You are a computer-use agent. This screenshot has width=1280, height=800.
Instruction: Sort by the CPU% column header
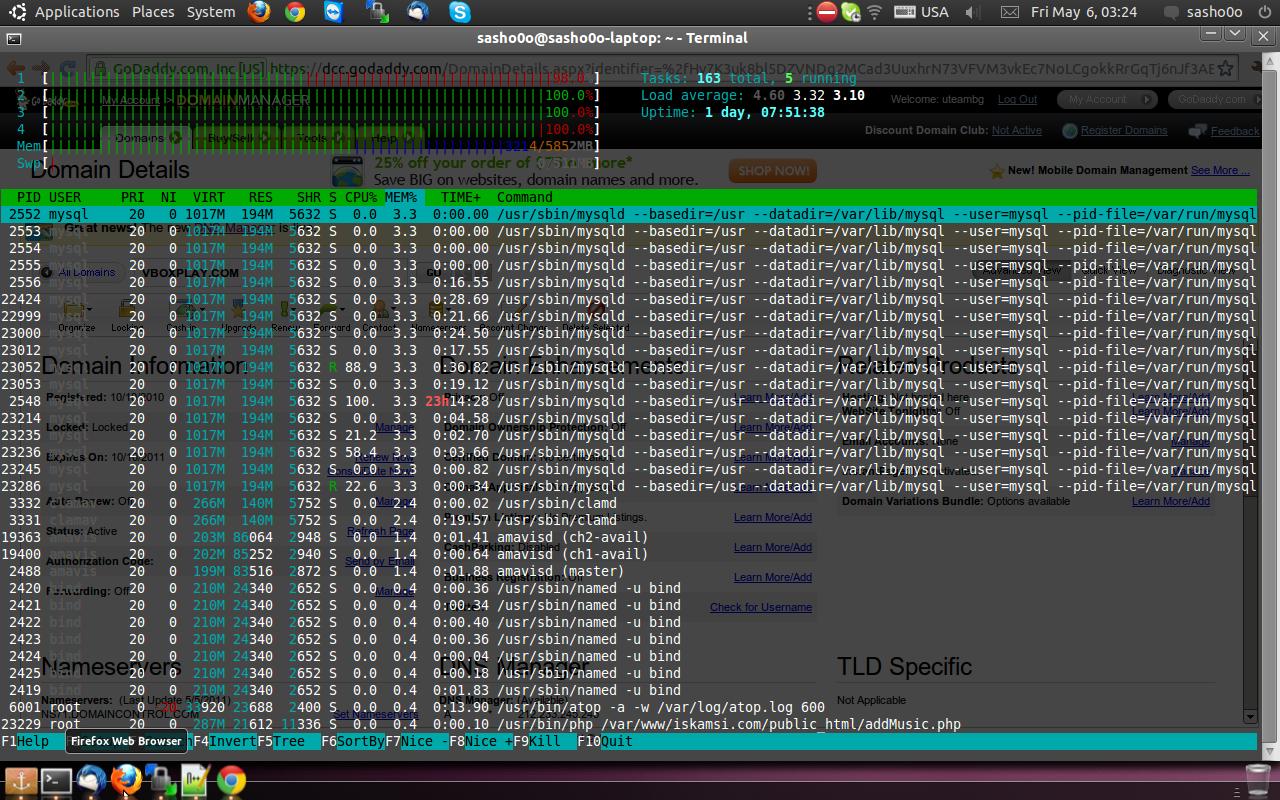[x=361, y=197]
